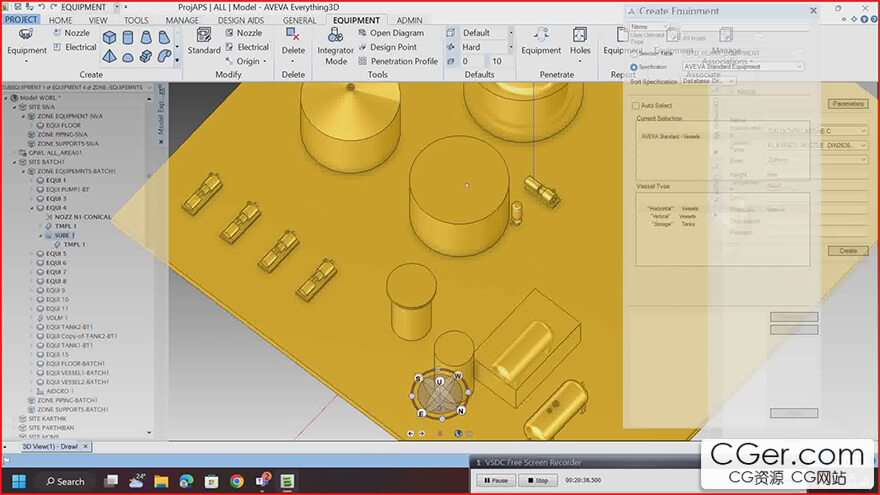The height and width of the screenshot is (495, 880).
Task: Open Google Chrome from the taskbar
Action: click(237, 481)
